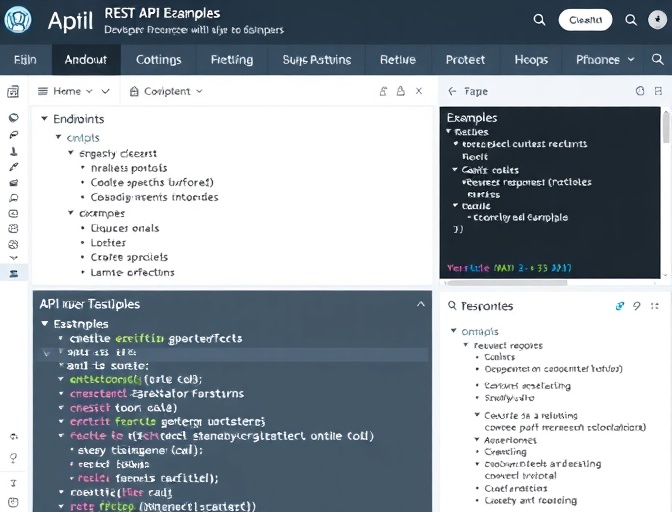This screenshot has height=512, width=672.
Task: Select the Lotites tree item
Action: 108,242
